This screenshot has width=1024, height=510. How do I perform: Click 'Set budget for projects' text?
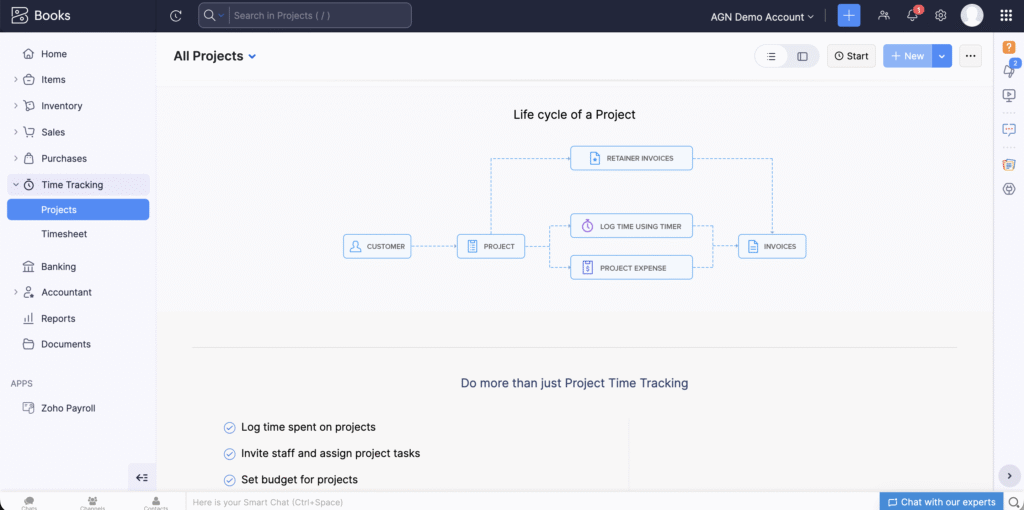300,479
